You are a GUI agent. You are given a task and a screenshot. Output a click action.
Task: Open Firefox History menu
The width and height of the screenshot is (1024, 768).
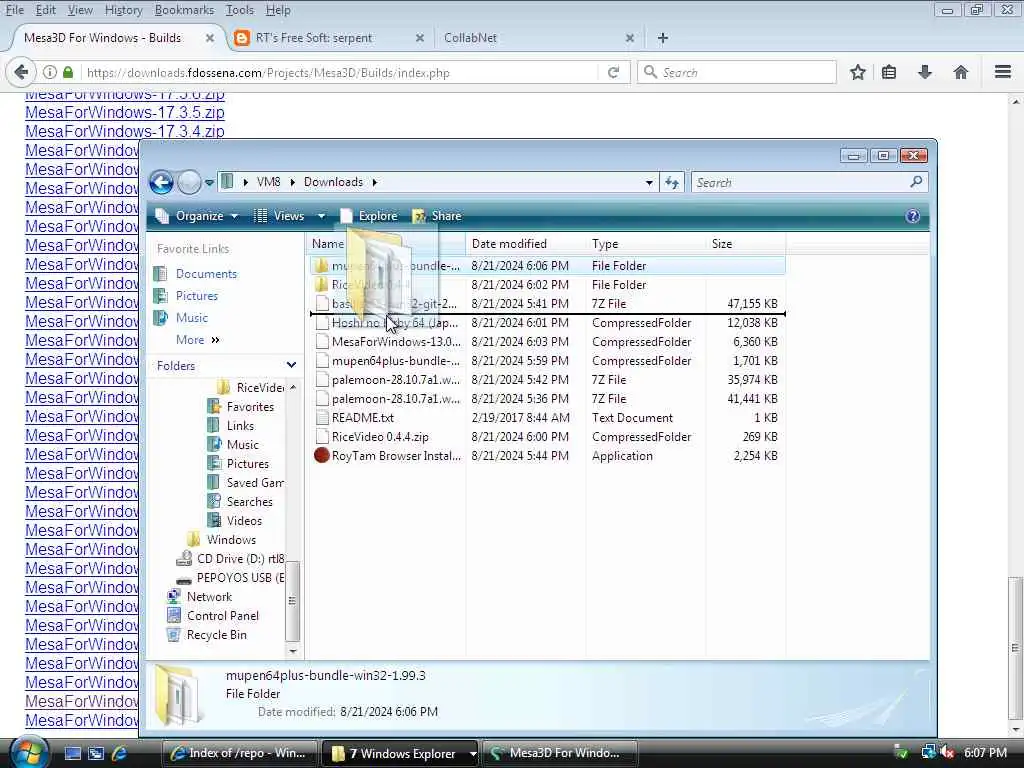pos(123,10)
